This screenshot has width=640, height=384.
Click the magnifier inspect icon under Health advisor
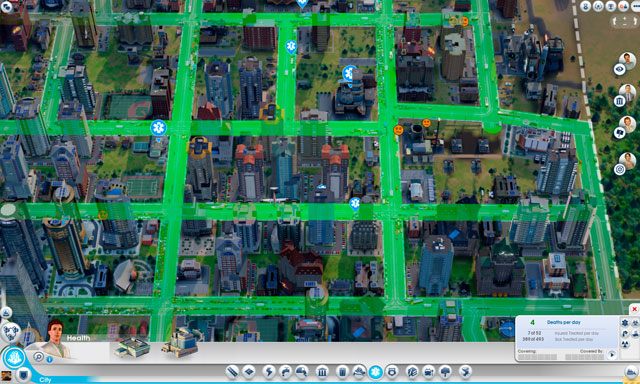point(38,357)
